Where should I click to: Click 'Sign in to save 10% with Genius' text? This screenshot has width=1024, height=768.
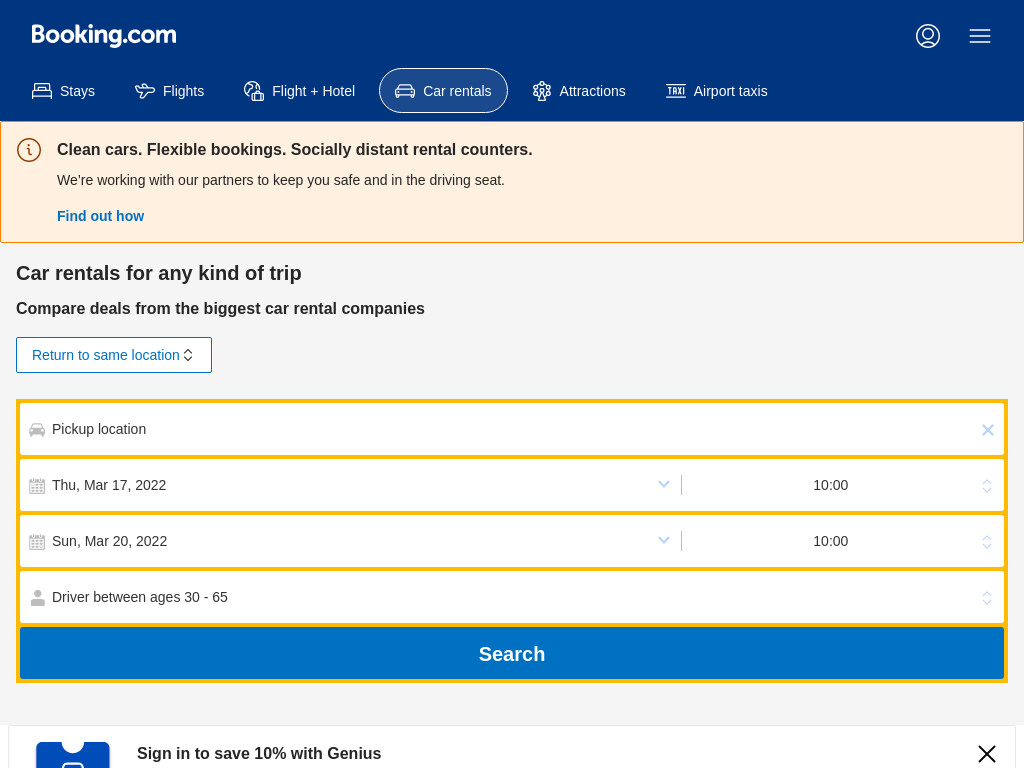(259, 754)
